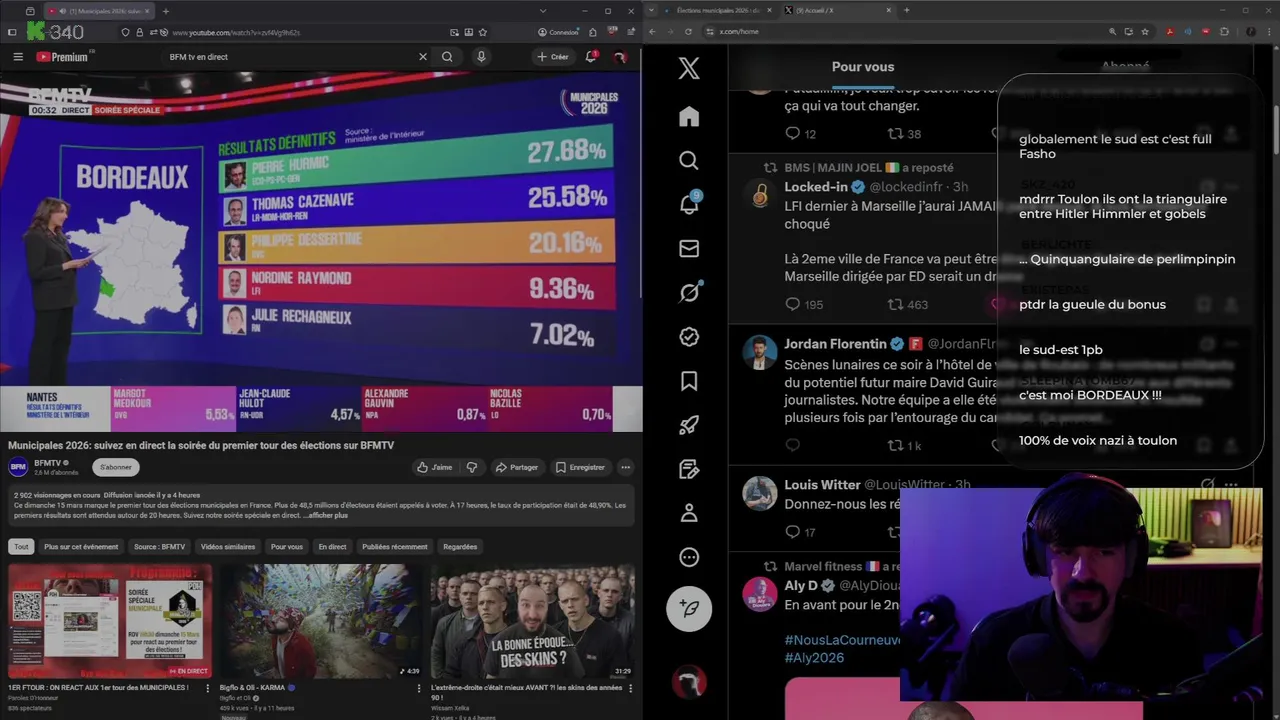Image resolution: width=1280 pixels, height=720 pixels.
Task: Open Grok icon in X sidebar
Action: (689, 292)
